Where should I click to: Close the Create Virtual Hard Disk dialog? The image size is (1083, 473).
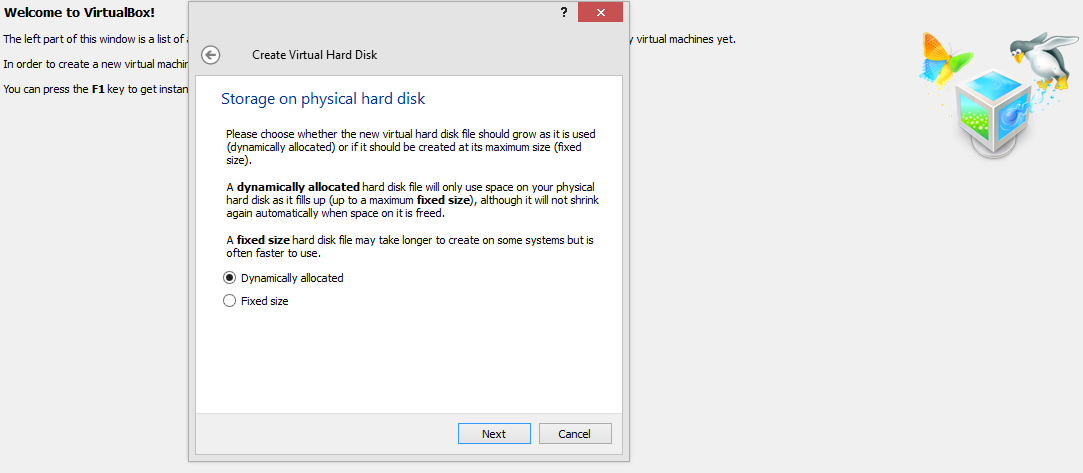600,12
